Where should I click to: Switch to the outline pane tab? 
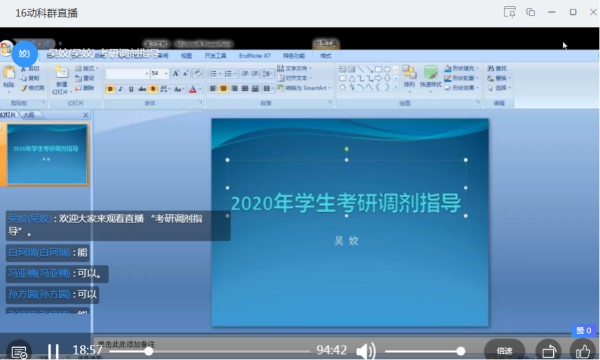(29, 115)
